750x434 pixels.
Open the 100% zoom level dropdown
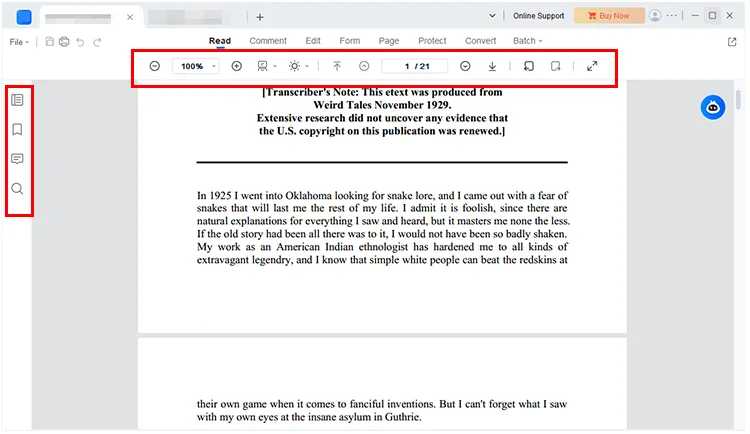click(196, 66)
